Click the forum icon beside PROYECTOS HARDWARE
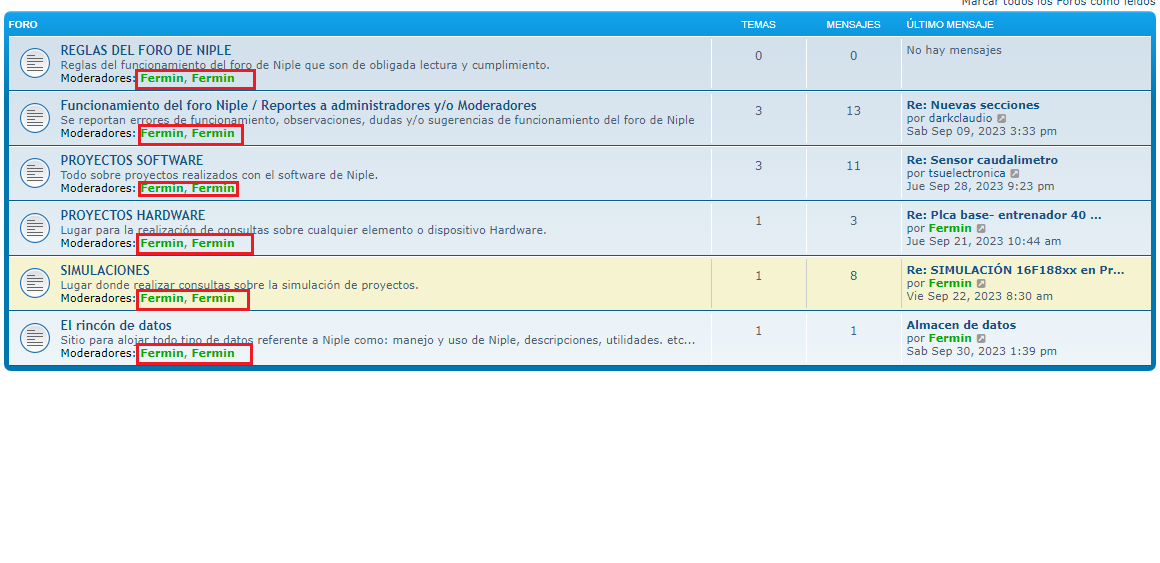Viewport: 1160px width, 563px height. point(34,228)
